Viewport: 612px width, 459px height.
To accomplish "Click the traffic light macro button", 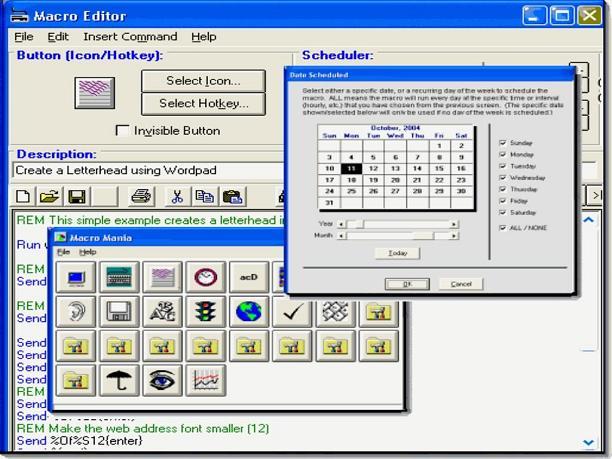I will [206, 311].
